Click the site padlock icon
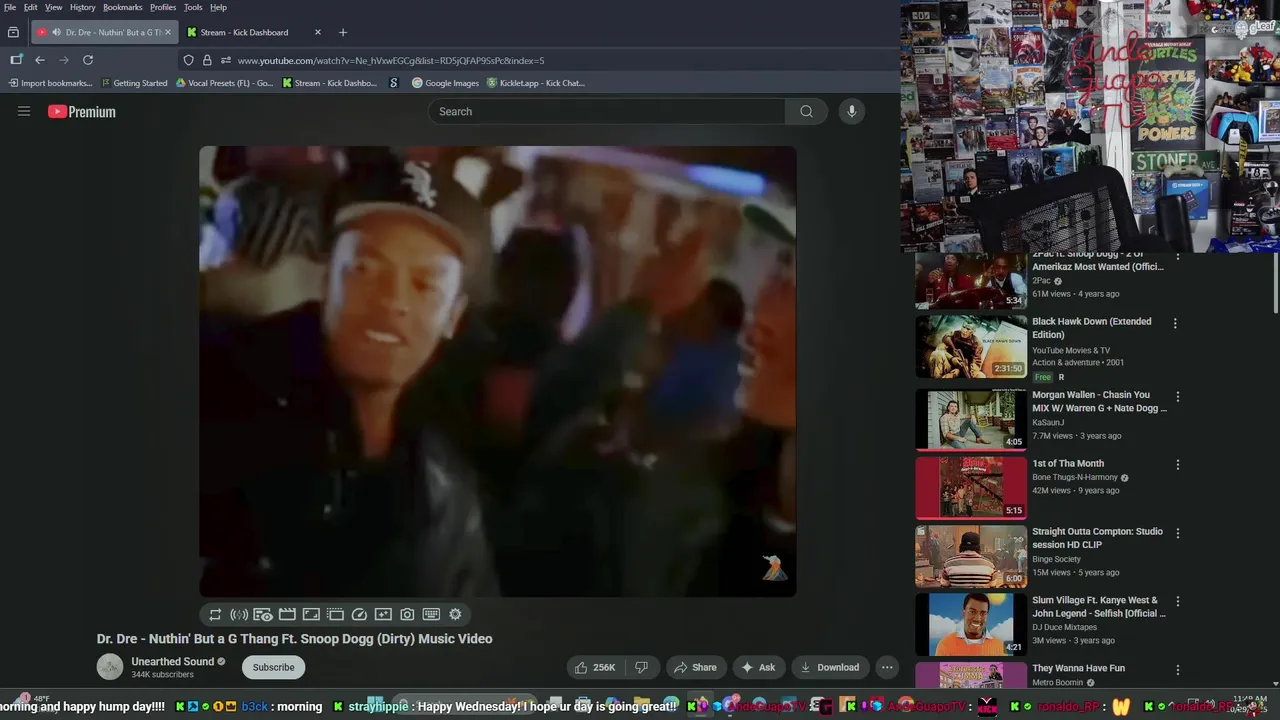 click(x=207, y=60)
